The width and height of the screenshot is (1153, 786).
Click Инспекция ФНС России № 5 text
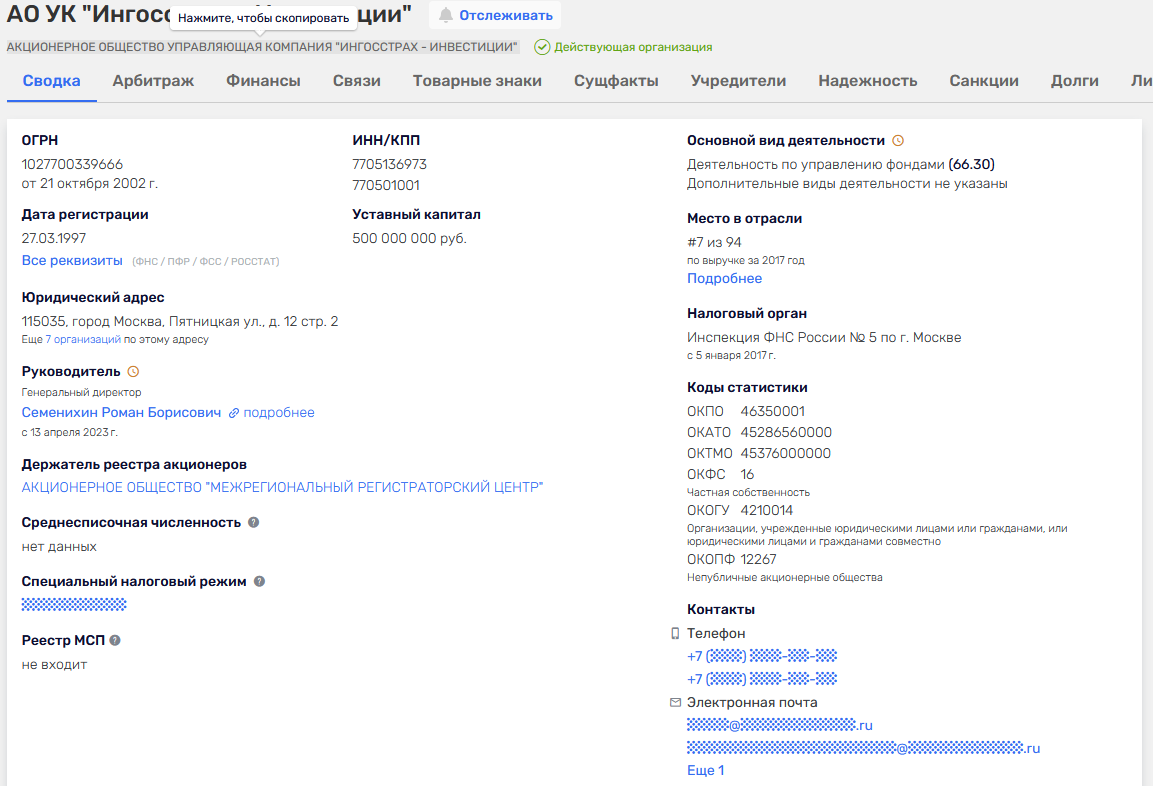tap(824, 337)
